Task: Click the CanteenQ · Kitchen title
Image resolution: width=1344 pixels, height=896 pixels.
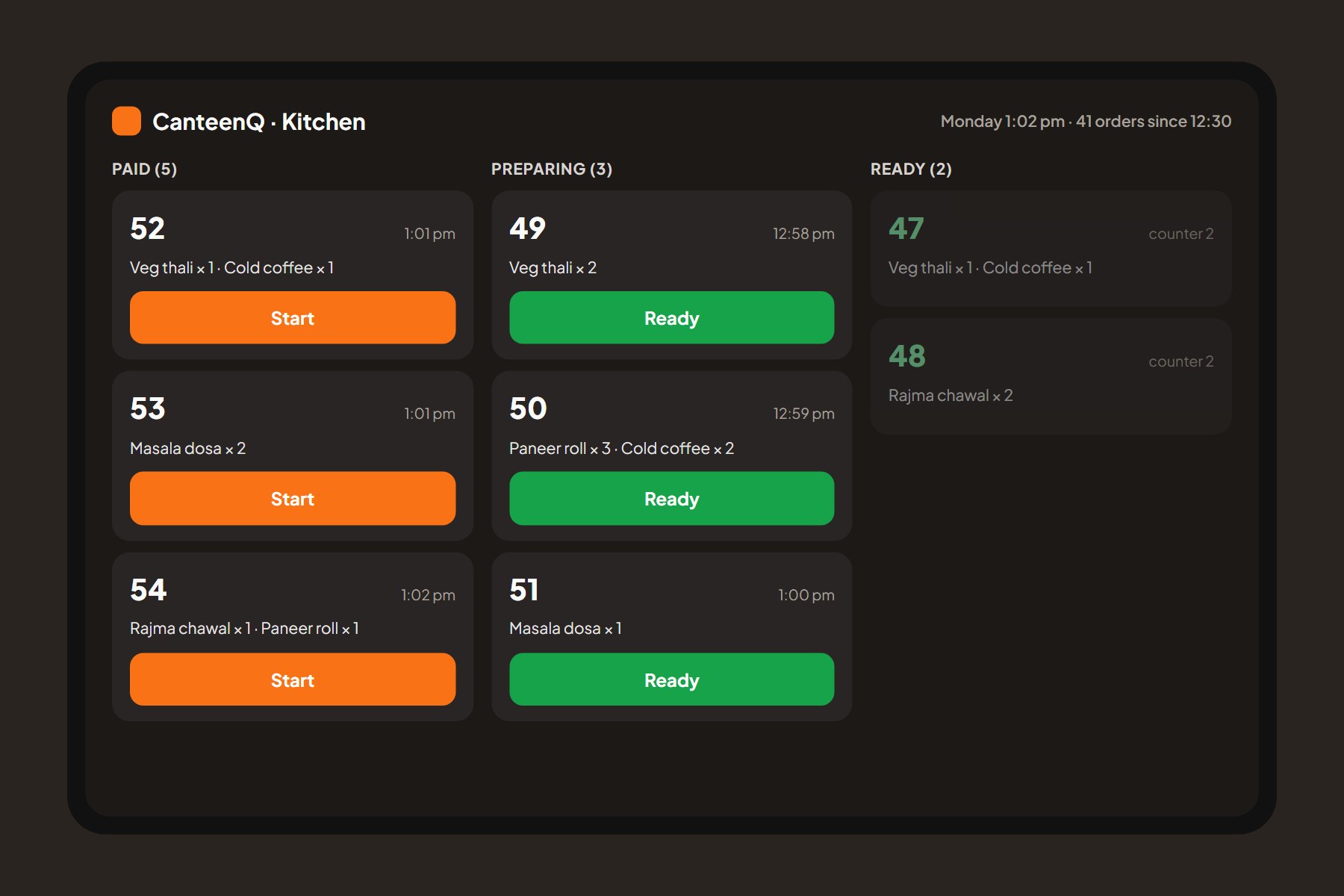Action: coord(259,122)
